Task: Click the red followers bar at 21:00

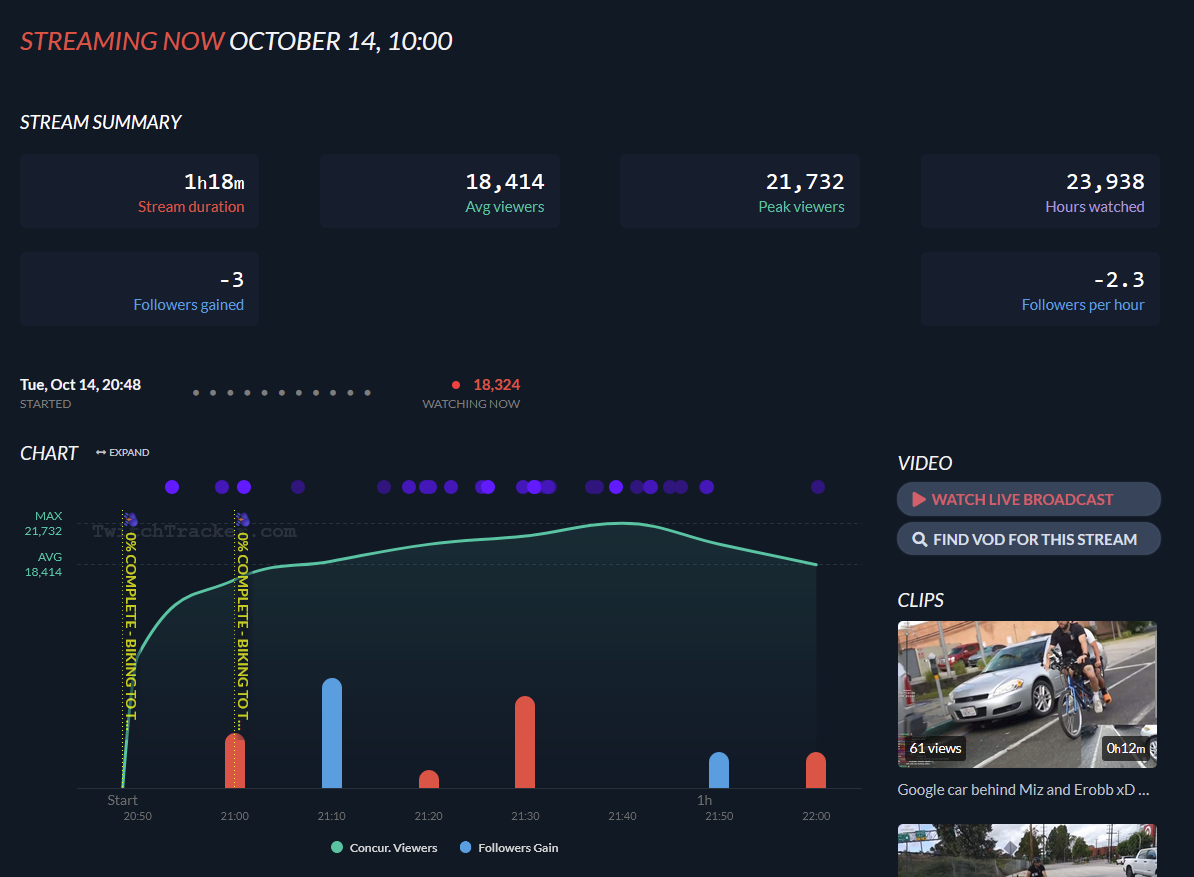Action: pyautogui.click(x=235, y=761)
